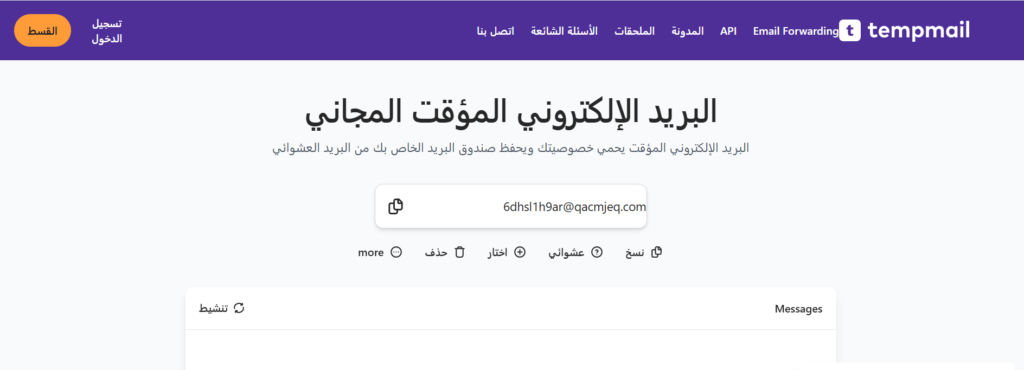The height and width of the screenshot is (370, 1024).
Task: Click the orange القسط premium button
Action: pos(42,31)
